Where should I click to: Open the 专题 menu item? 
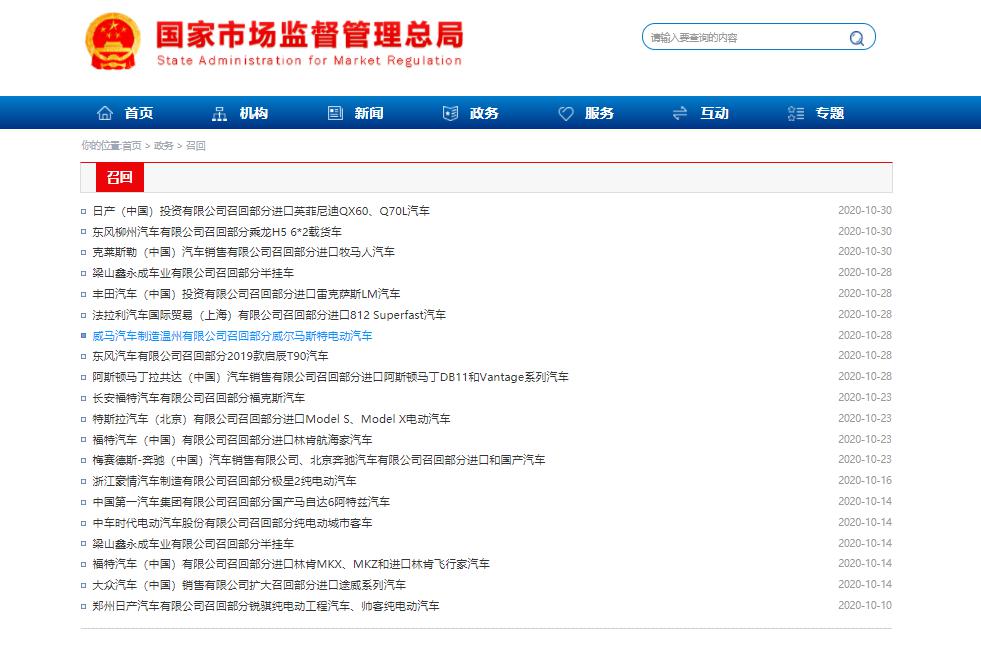coord(830,113)
